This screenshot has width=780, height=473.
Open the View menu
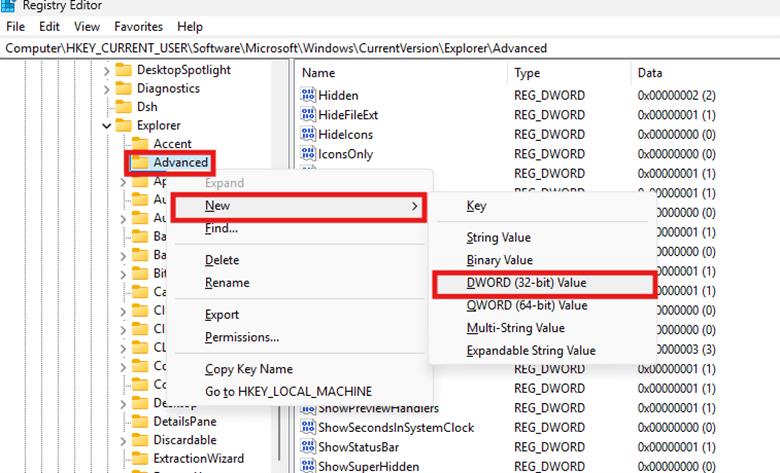click(87, 26)
